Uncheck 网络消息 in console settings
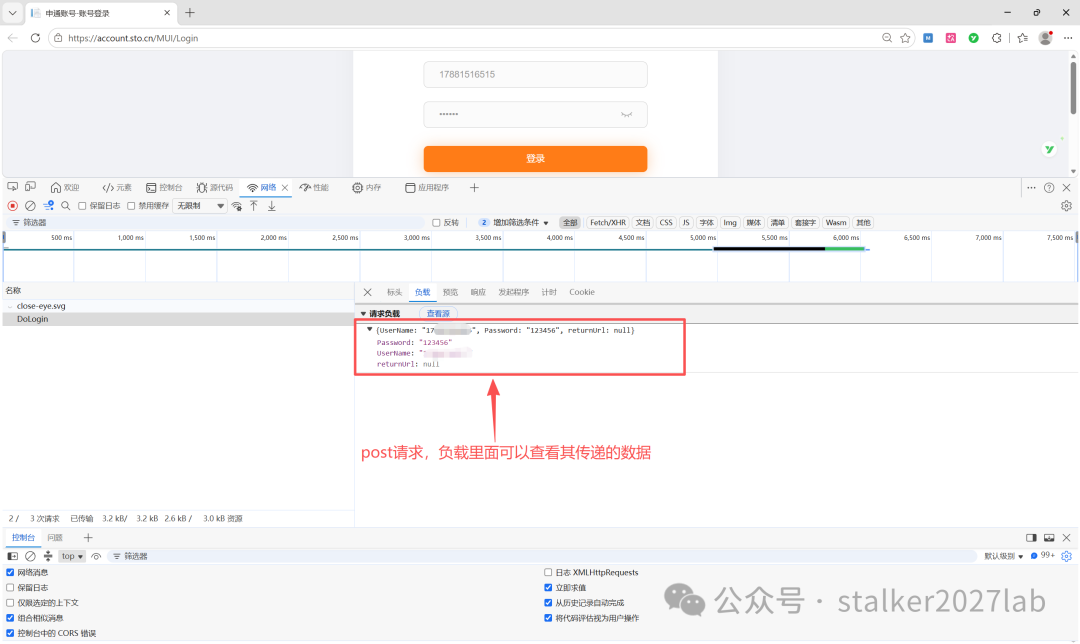The height and width of the screenshot is (644, 1080). click(10, 572)
